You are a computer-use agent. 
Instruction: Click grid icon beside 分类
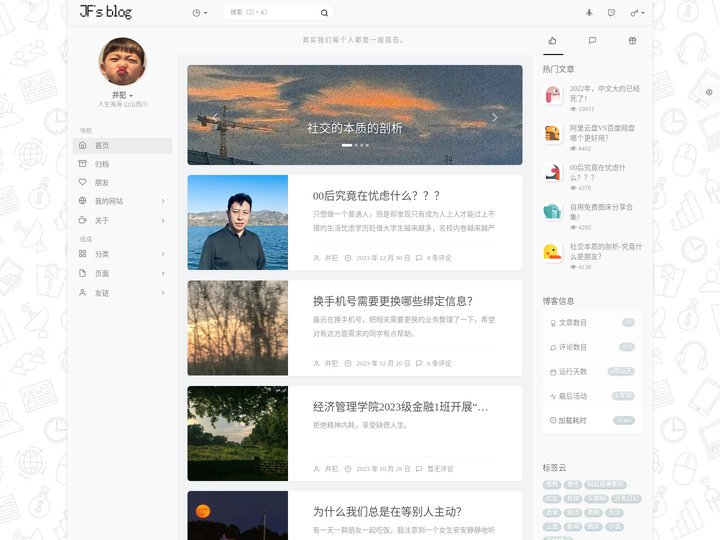[x=83, y=253]
